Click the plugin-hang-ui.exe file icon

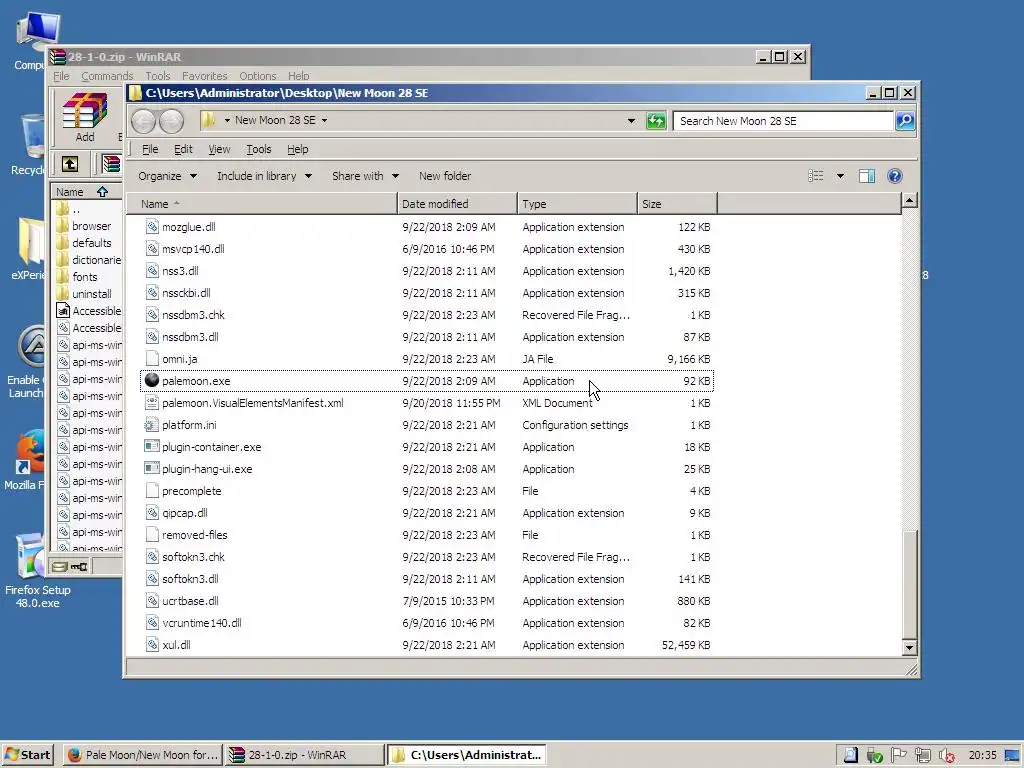tap(152, 468)
